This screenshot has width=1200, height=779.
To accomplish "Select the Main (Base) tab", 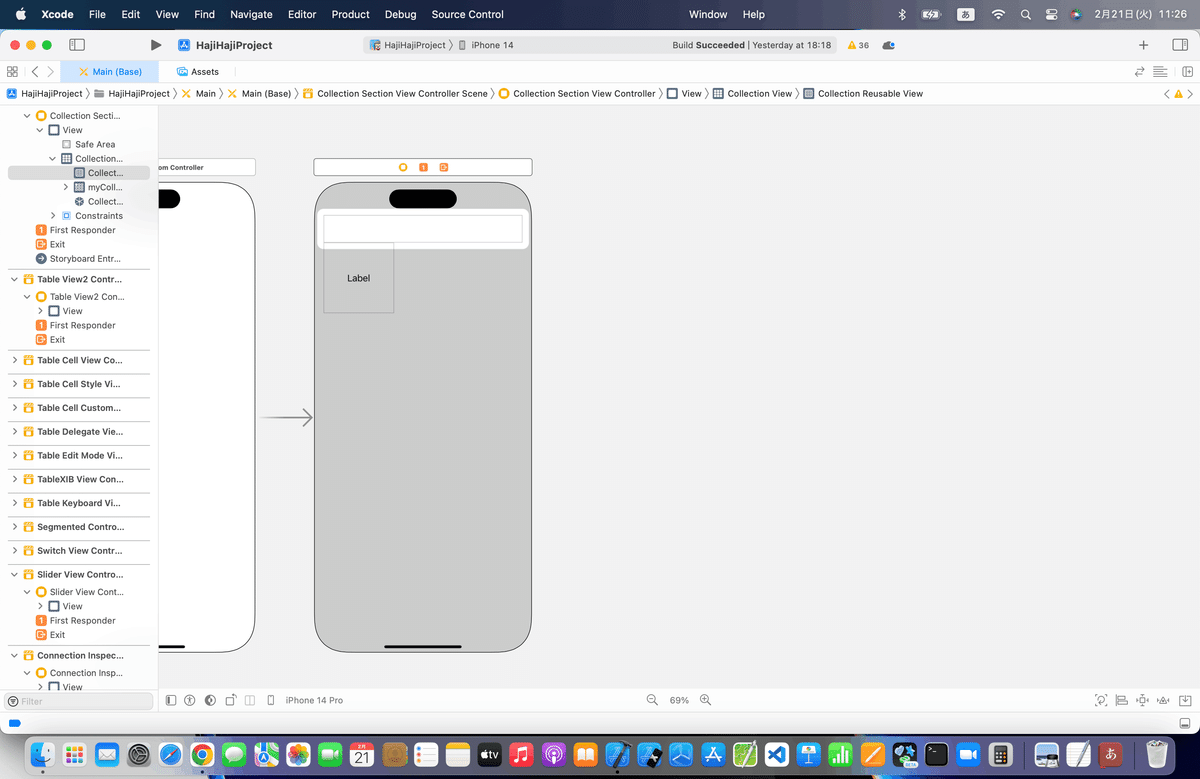I will [110, 72].
